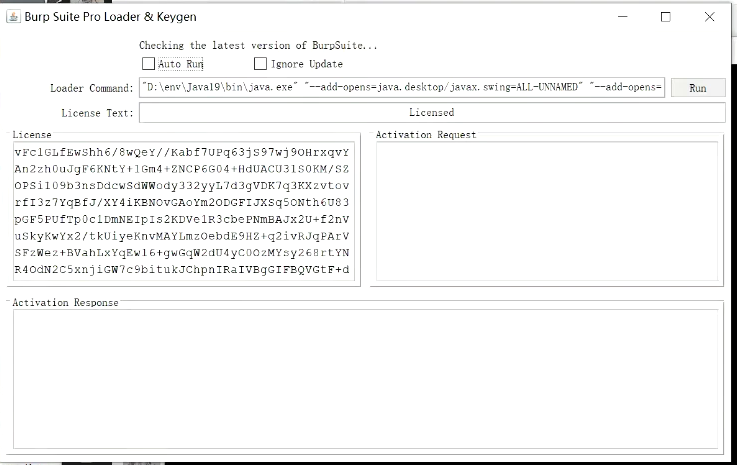Focus the Loader Command input field
Image resolution: width=737 pixels, height=465 pixels.
402,87
